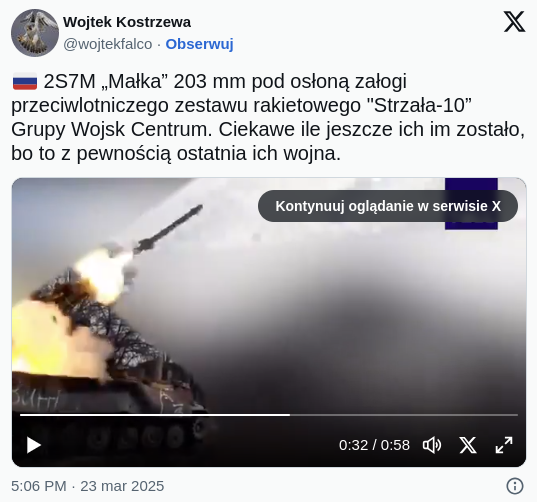The width and height of the screenshot is (537, 502).
Task: Expand the video to fullscreen
Action: (x=504, y=445)
